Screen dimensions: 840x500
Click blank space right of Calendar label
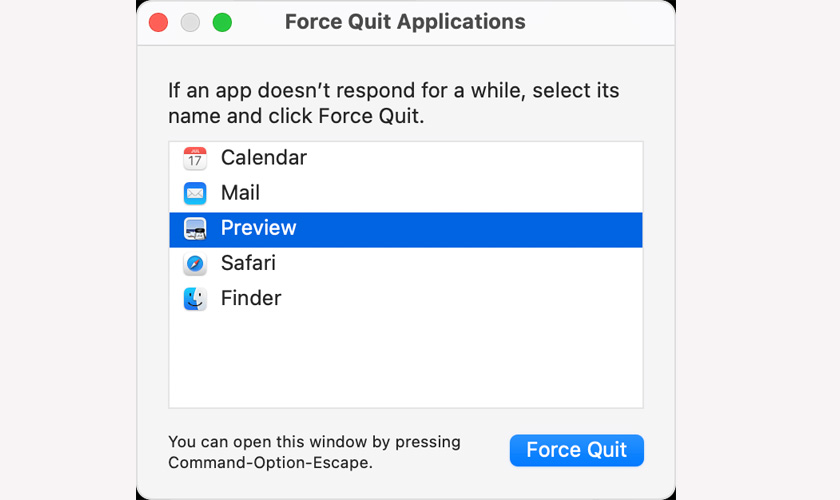click(474, 159)
